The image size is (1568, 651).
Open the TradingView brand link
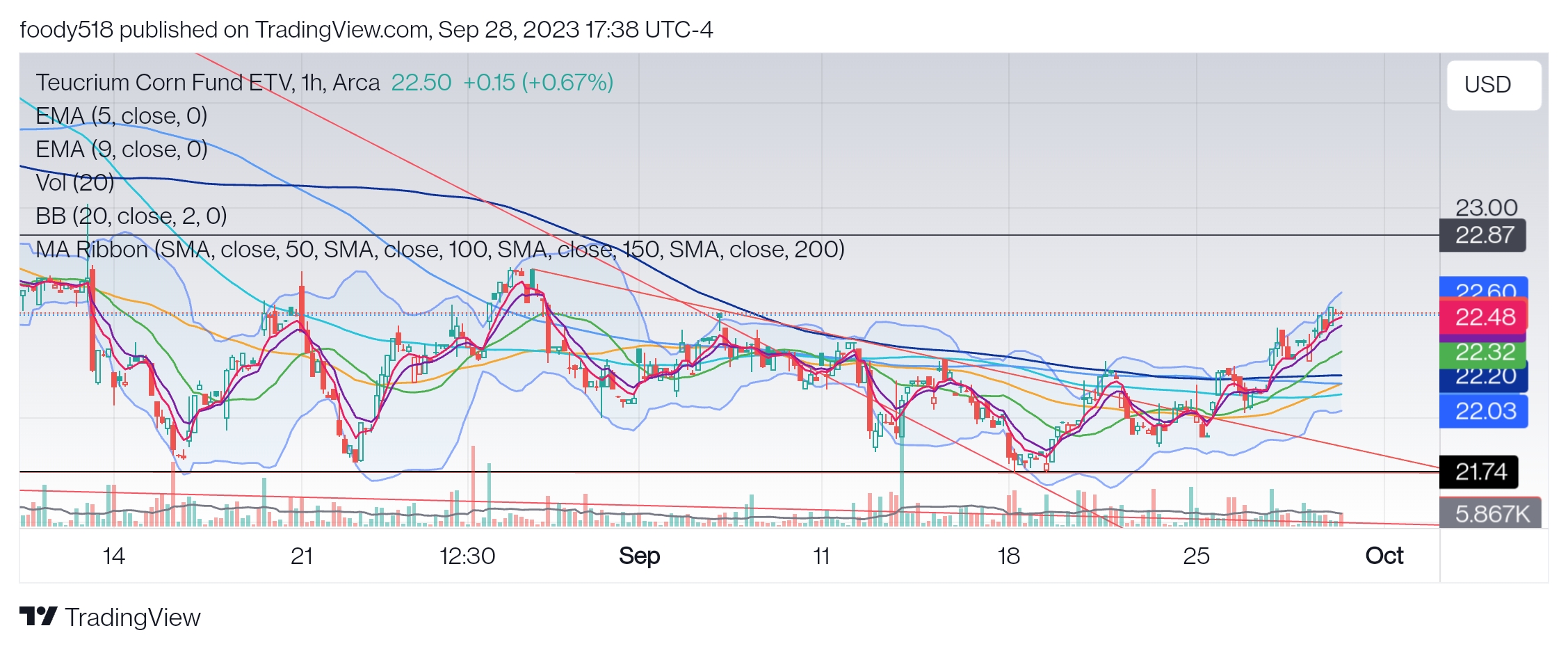[110, 617]
